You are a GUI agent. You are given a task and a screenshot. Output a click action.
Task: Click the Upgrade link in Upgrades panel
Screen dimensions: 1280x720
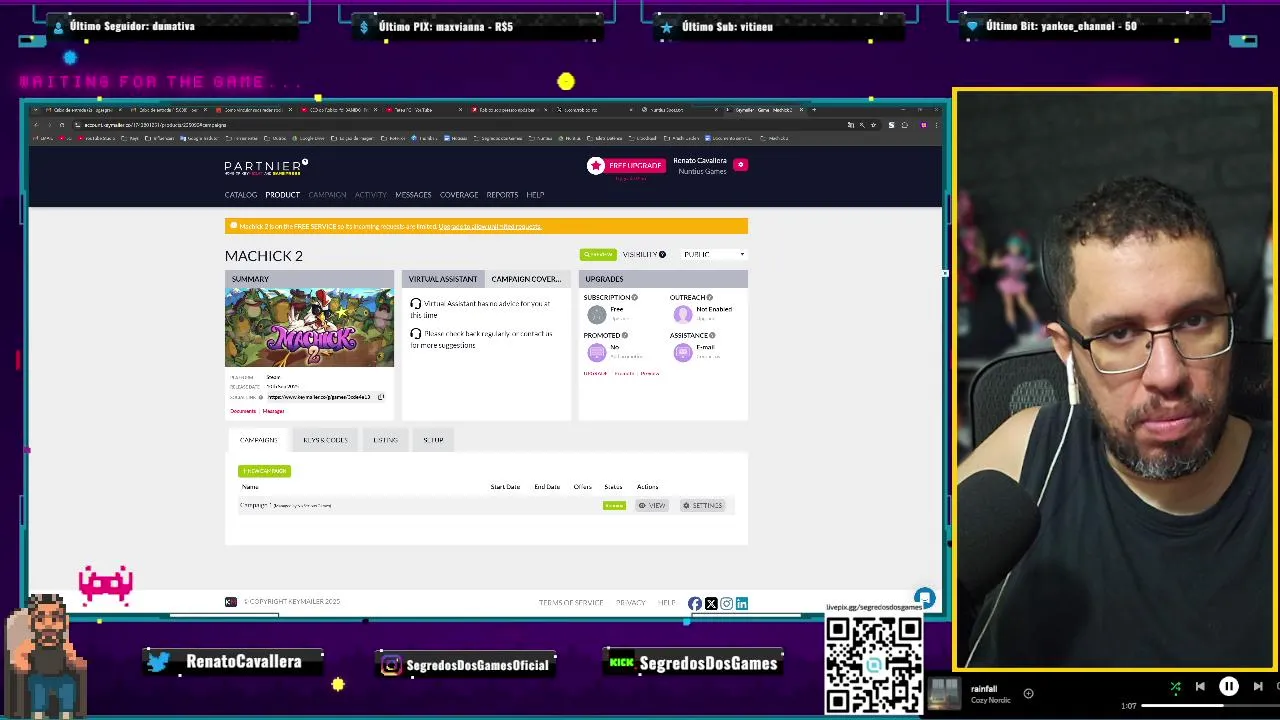[x=595, y=373]
